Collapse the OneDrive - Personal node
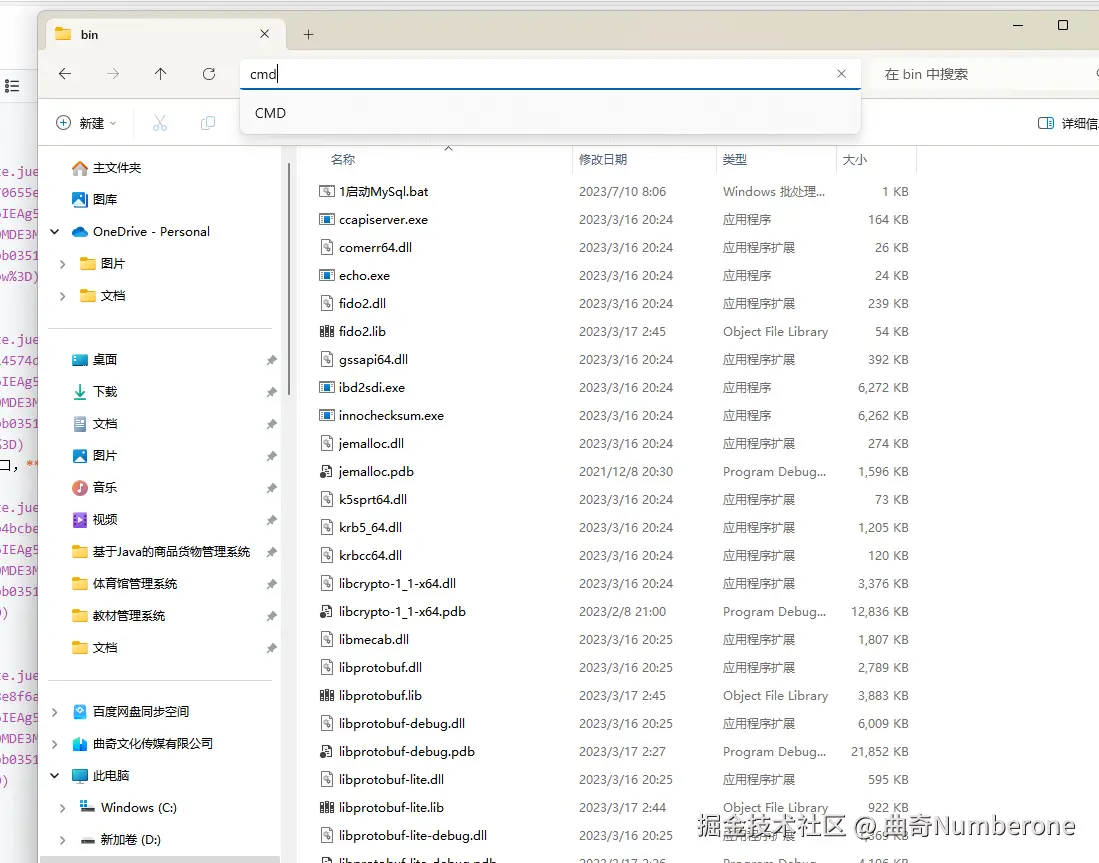1099x863 pixels. click(x=55, y=231)
